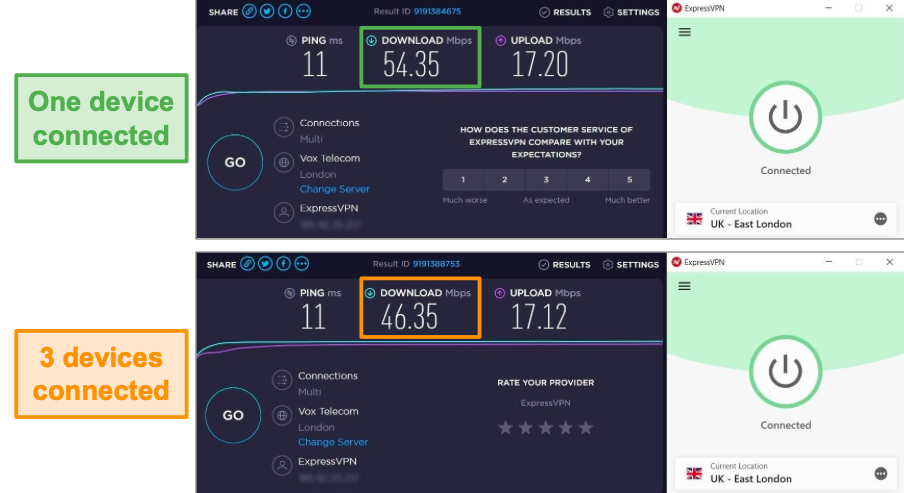The height and width of the screenshot is (493, 904).
Task: Give ExpressVPN a two star rating
Action: click(526, 428)
